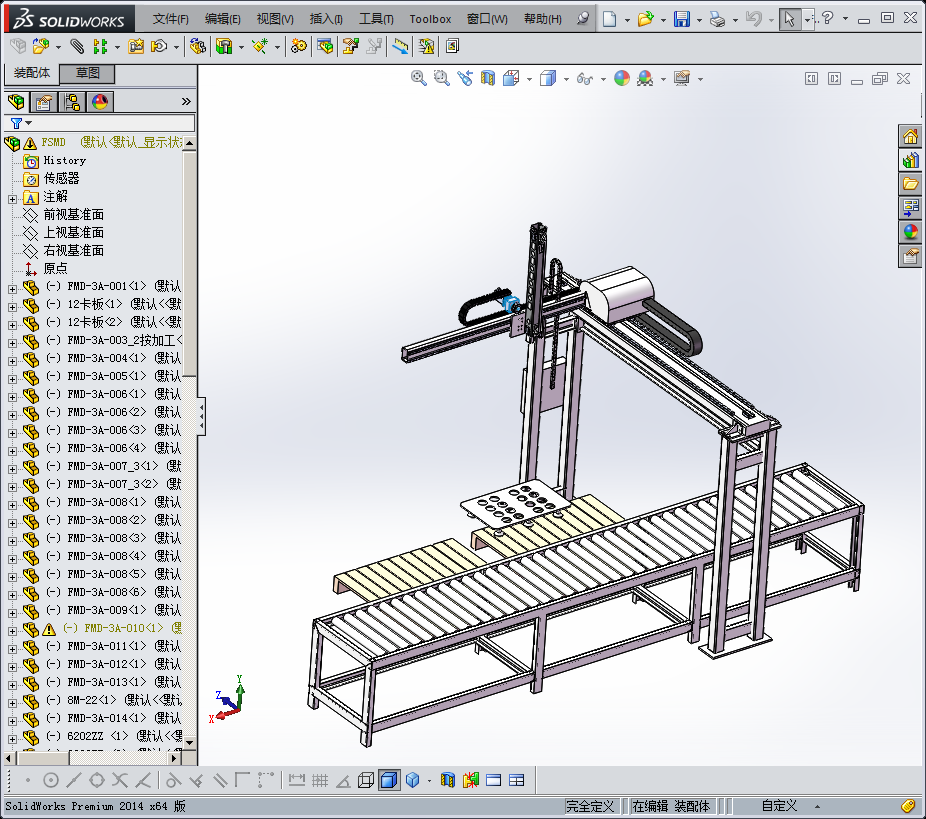926x819 pixels.
Task: Switch to the 草图 tab
Action: (87, 73)
